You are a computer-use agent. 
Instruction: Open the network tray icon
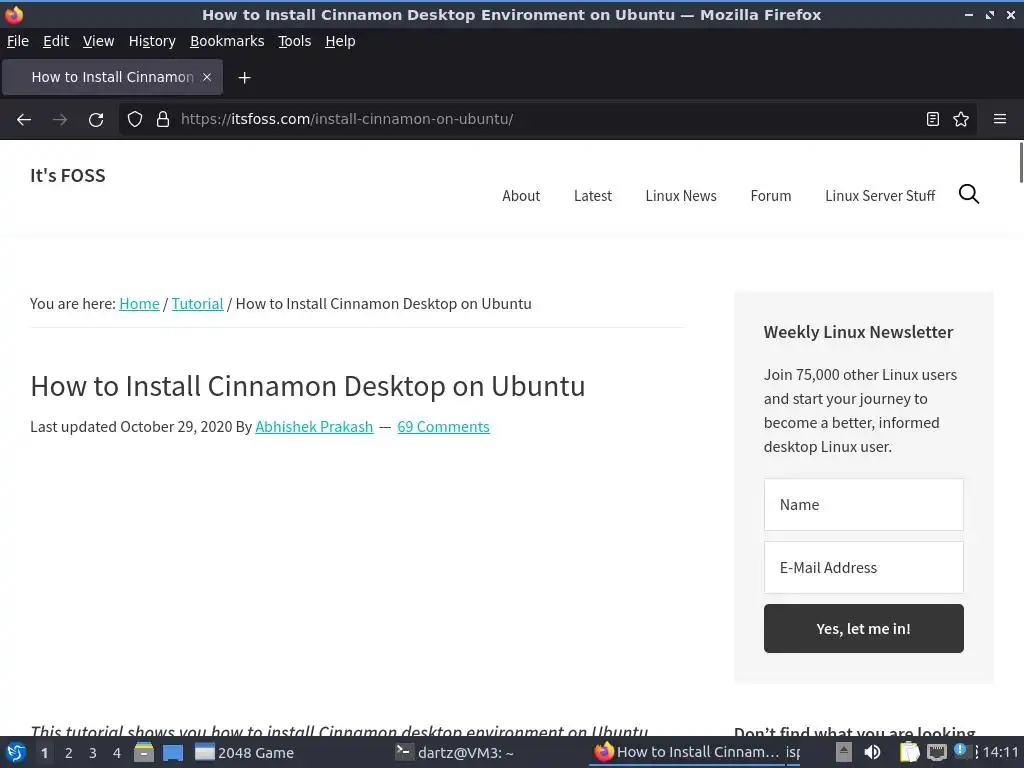pyautogui.click(x=936, y=752)
